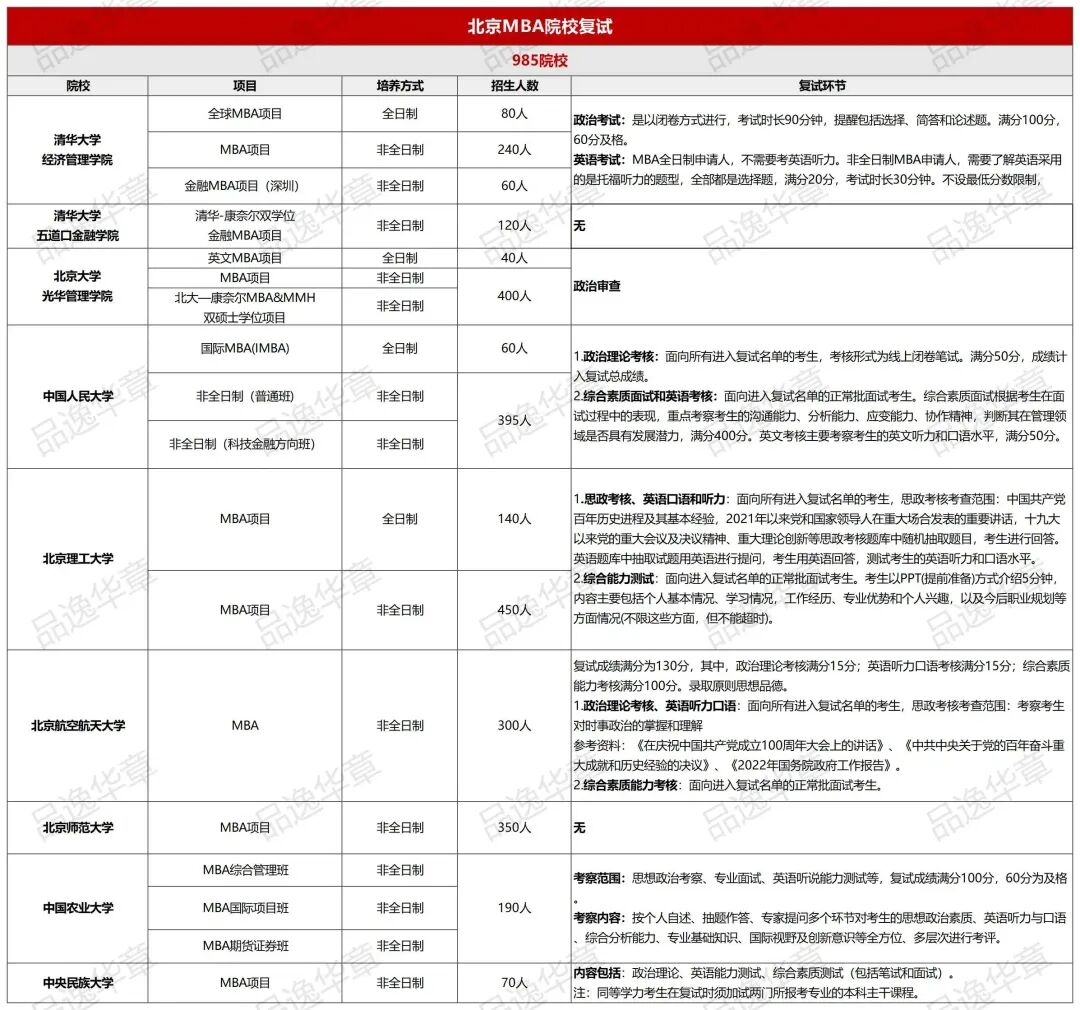Select 中国人民大学 school cell
Image resolution: width=1080 pixels, height=1010 pixels.
(75, 396)
